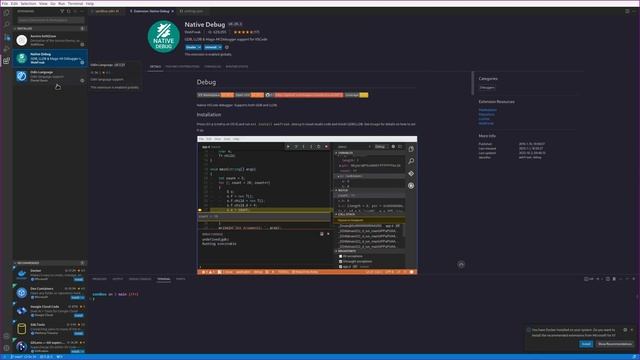Dismiss the Docker recommendation notification
This screenshot has width=640, height=360.
click(x=632, y=330)
